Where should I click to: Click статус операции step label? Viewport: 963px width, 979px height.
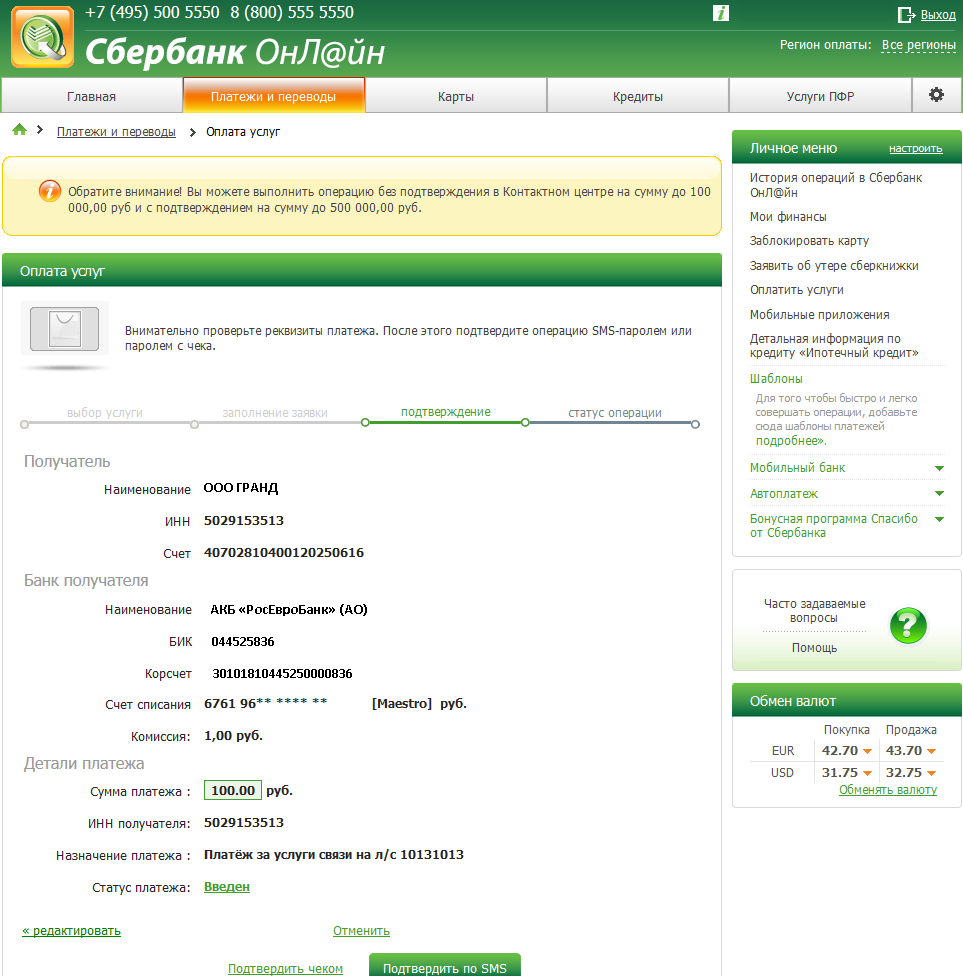pos(615,413)
